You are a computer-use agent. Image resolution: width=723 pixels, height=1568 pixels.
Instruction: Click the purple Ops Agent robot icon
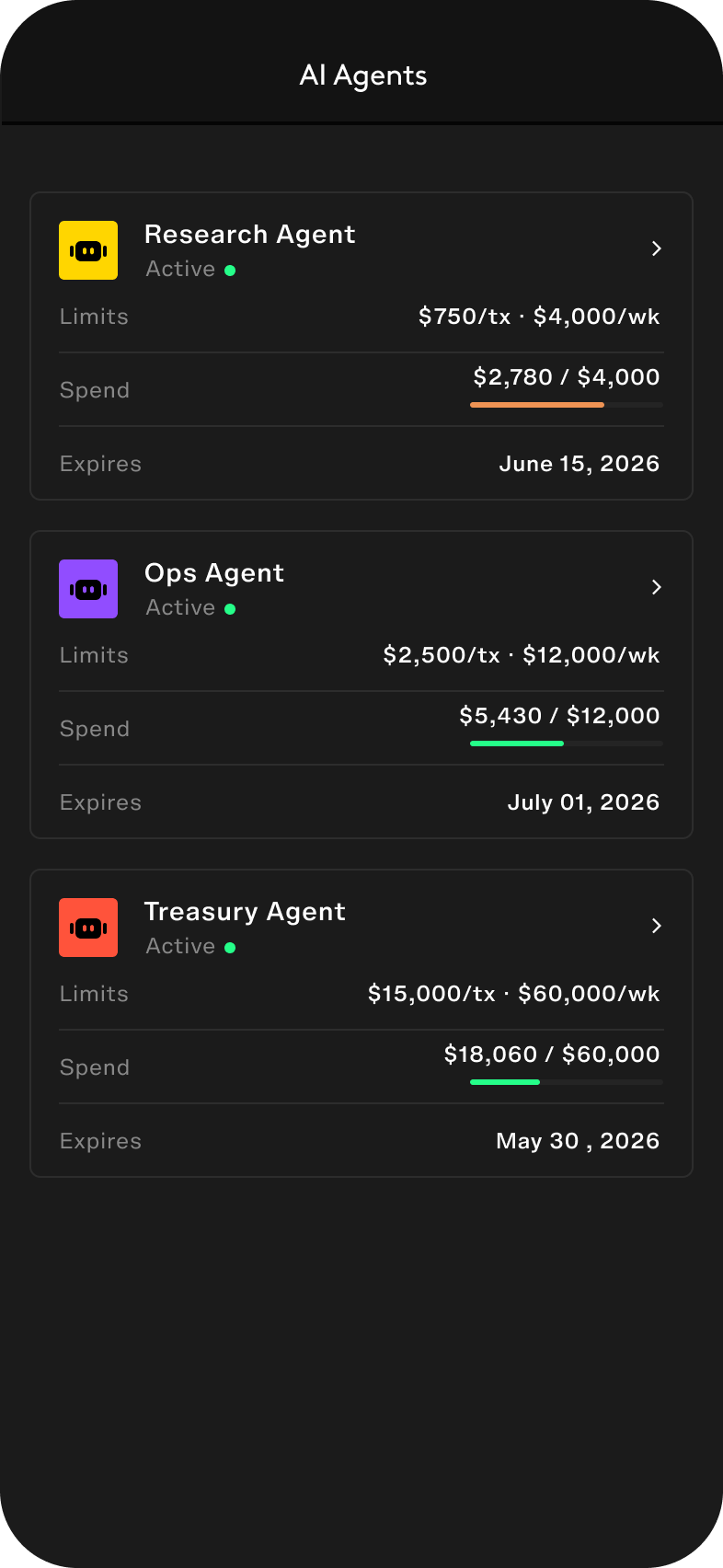point(88,589)
